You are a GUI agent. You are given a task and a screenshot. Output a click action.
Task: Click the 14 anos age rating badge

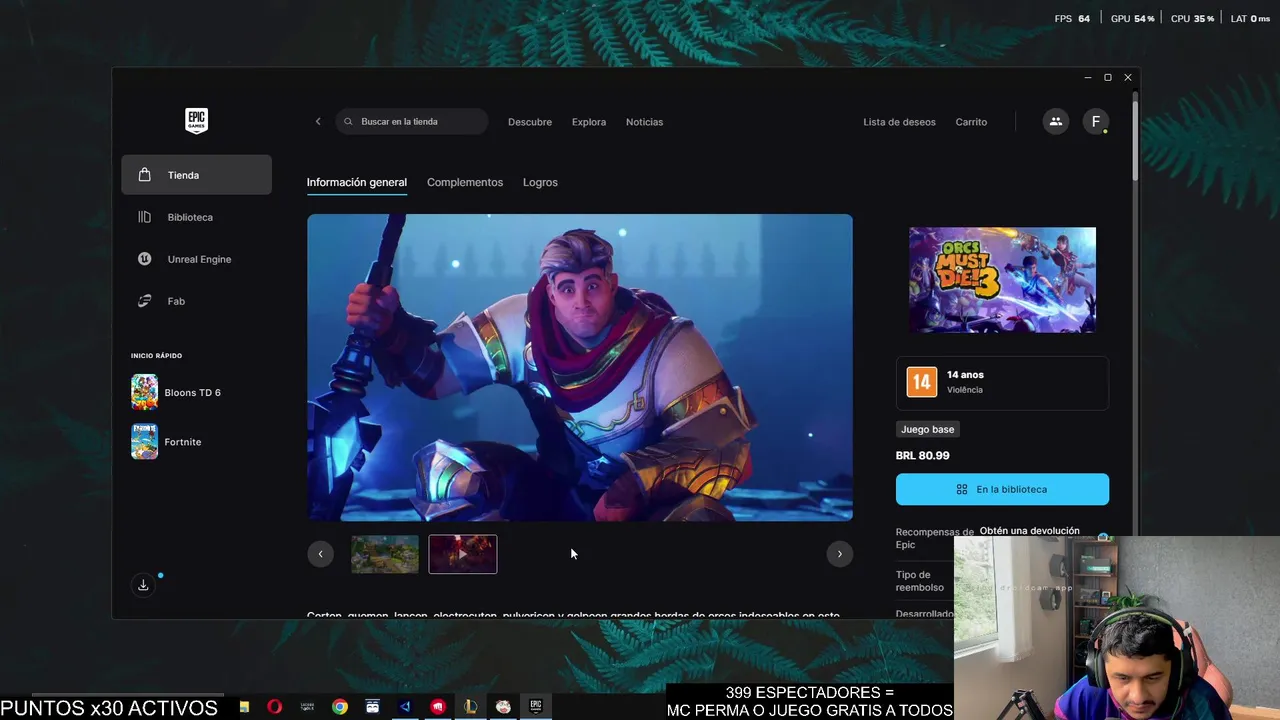(921, 382)
